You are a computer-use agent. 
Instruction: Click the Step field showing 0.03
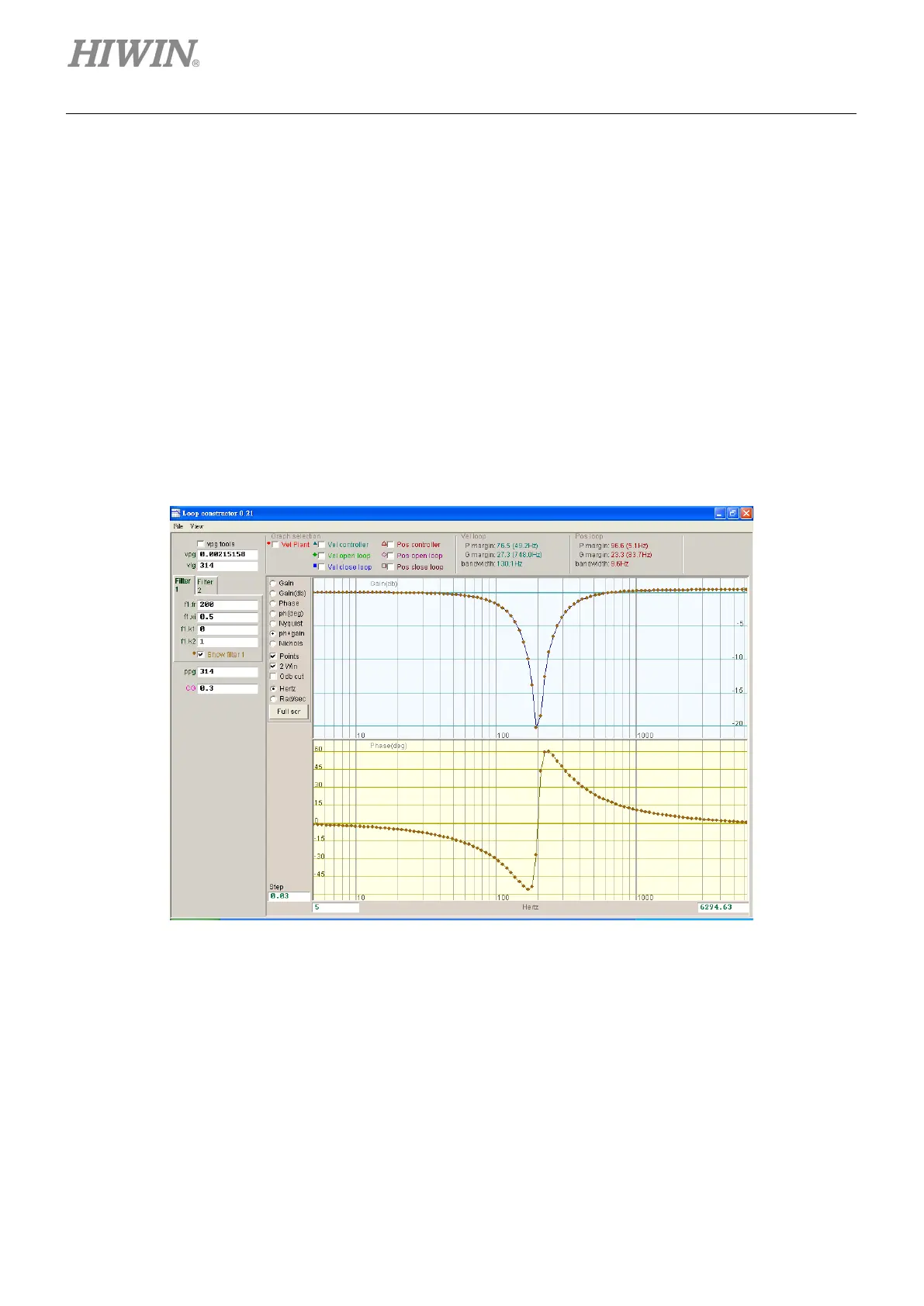click(289, 895)
